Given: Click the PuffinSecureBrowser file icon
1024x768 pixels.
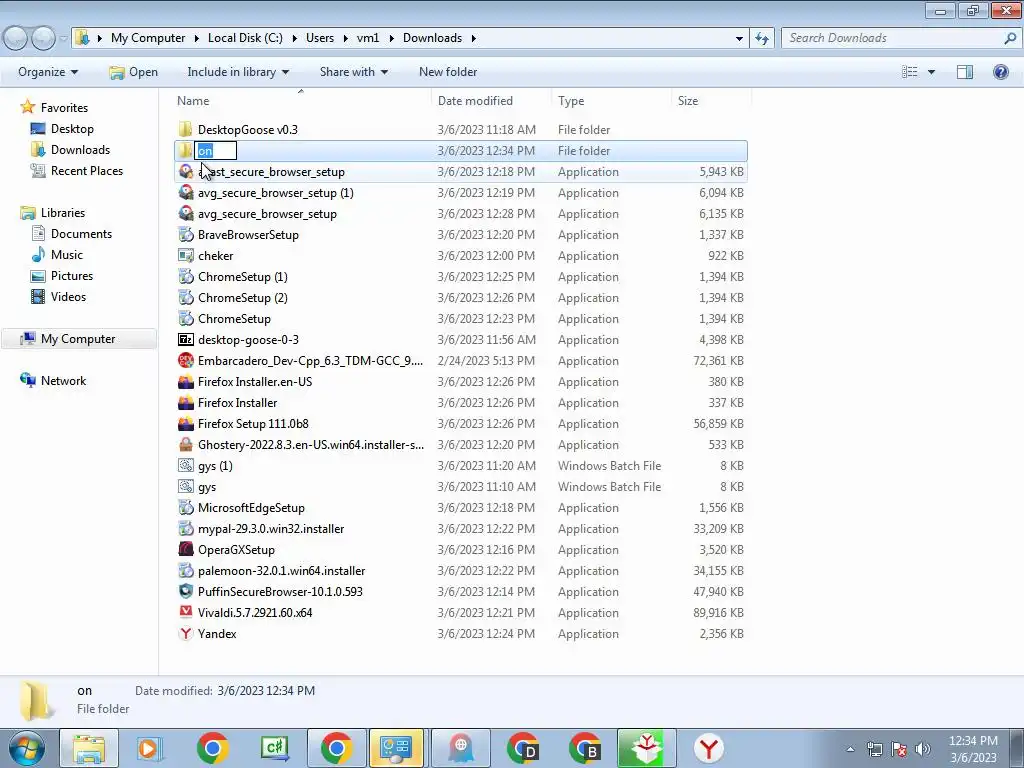Looking at the screenshot, I should pyautogui.click(x=185, y=592).
